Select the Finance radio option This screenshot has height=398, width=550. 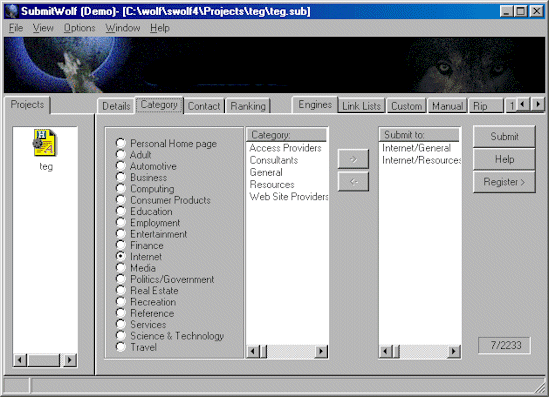(121, 245)
